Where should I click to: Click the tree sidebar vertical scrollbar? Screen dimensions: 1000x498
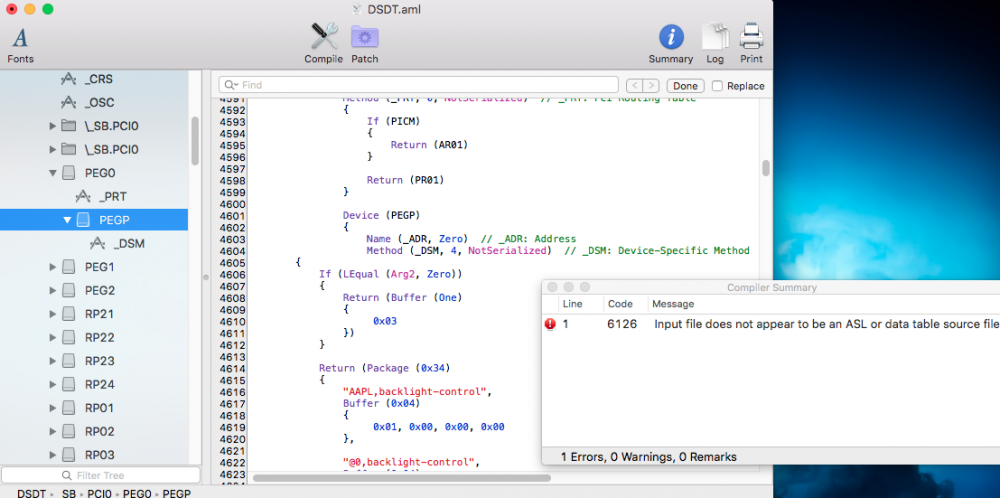tap(195, 140)
